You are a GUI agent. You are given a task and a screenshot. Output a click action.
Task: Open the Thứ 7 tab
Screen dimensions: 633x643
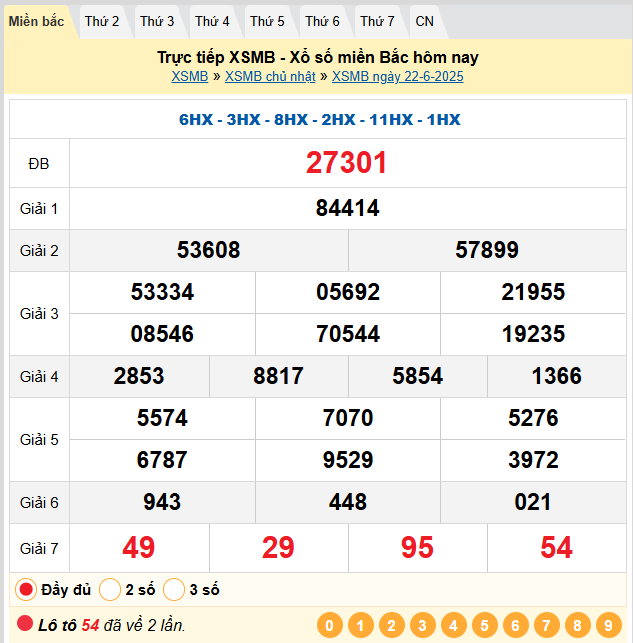coord(377,21)
